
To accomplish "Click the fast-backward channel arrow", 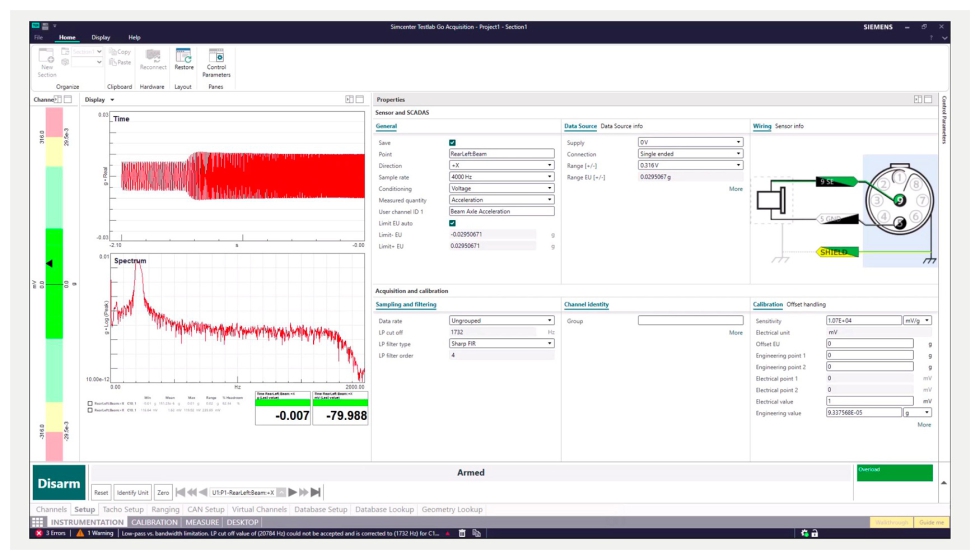I will point(192,492).
